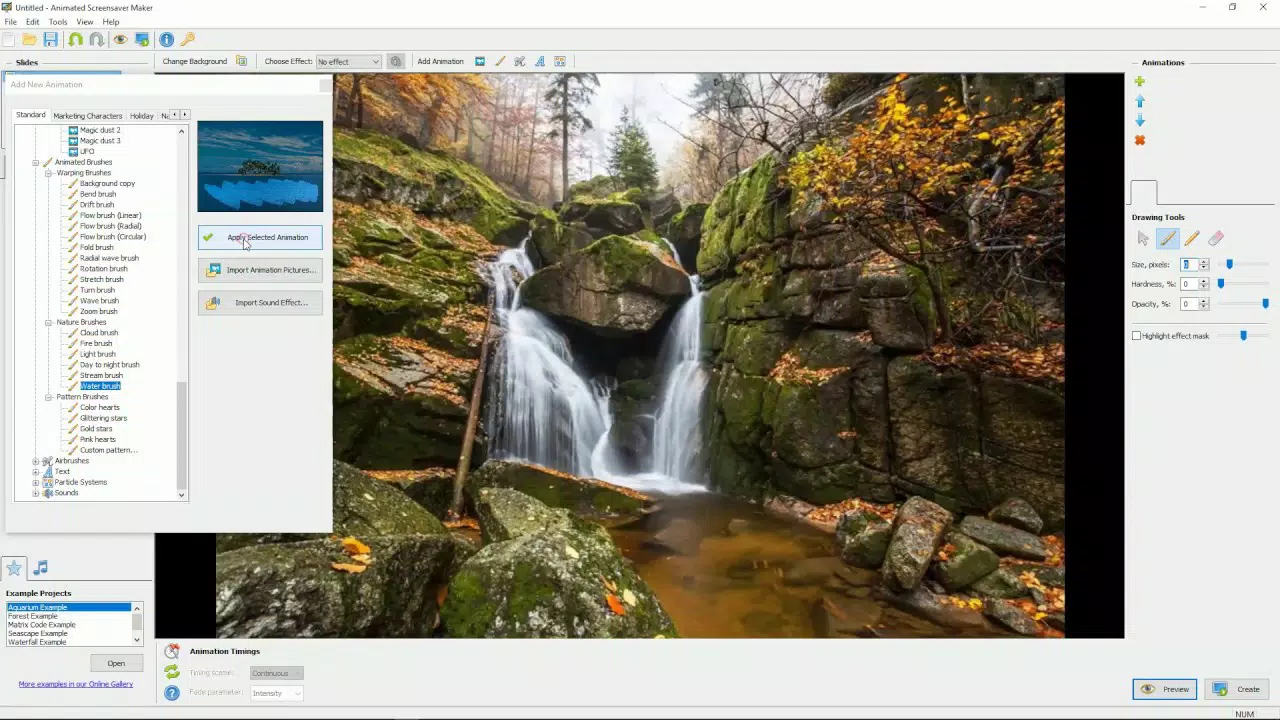
Task: Switch to the Marketing Characters tab
Action: (88, 116)
